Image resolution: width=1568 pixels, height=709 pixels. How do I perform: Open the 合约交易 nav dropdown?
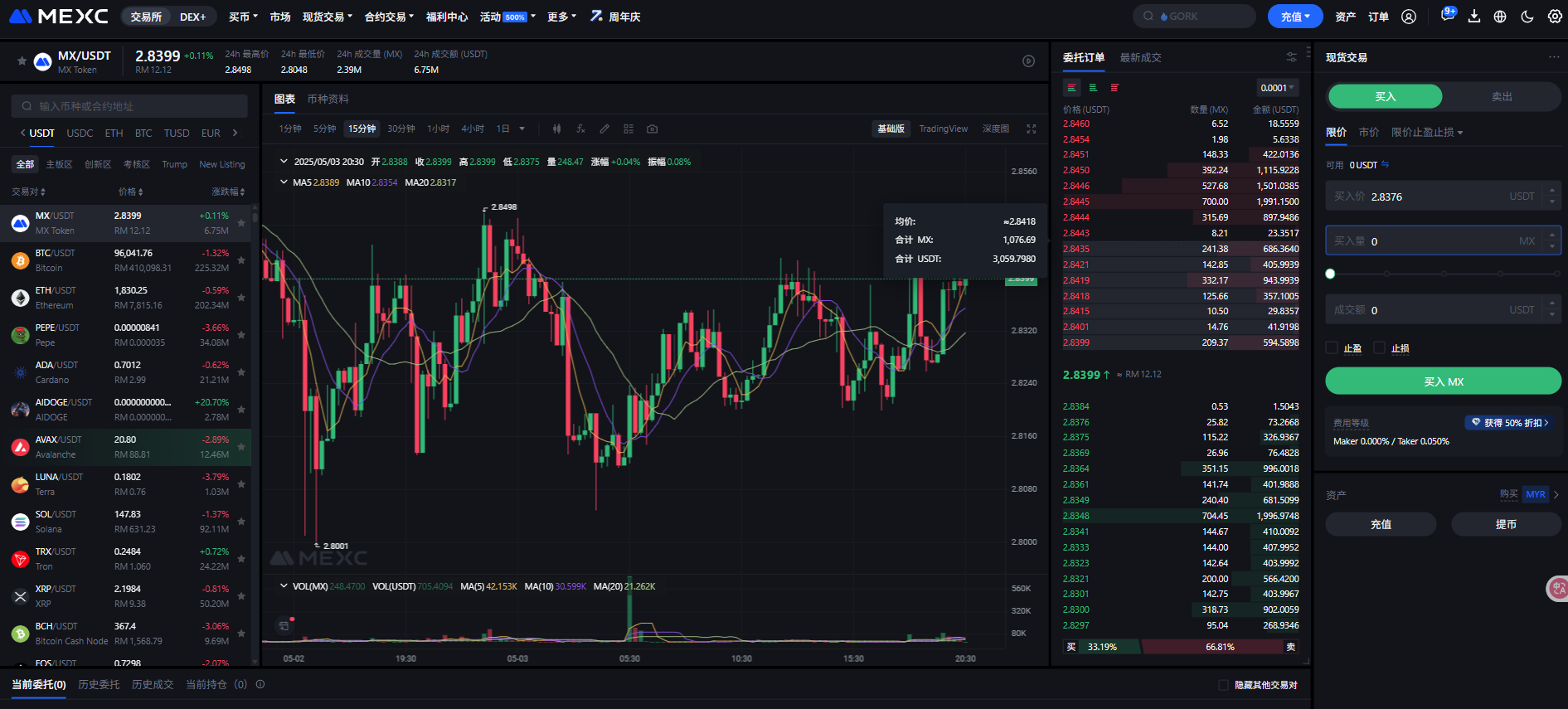coord(389,17)
